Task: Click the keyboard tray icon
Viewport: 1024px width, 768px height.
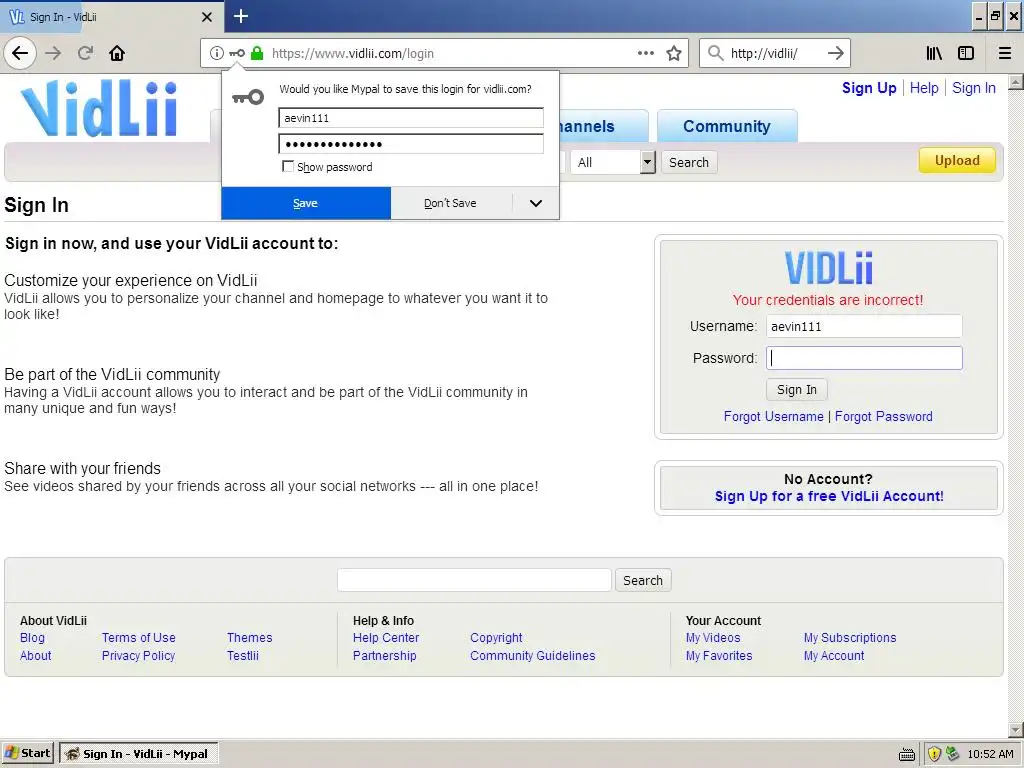Action: point(906,754)
